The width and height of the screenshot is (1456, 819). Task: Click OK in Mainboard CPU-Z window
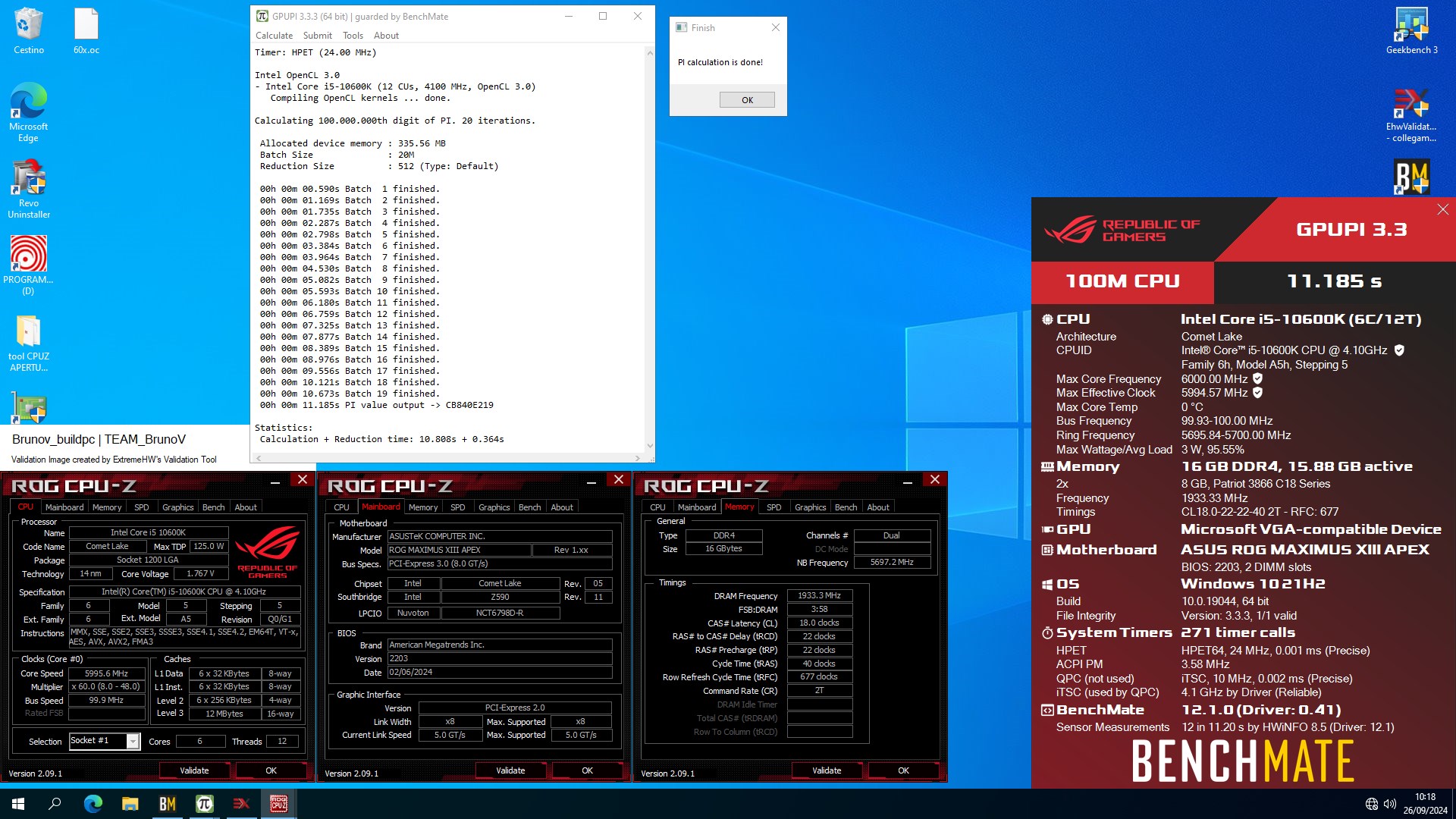tap(587, 770)
